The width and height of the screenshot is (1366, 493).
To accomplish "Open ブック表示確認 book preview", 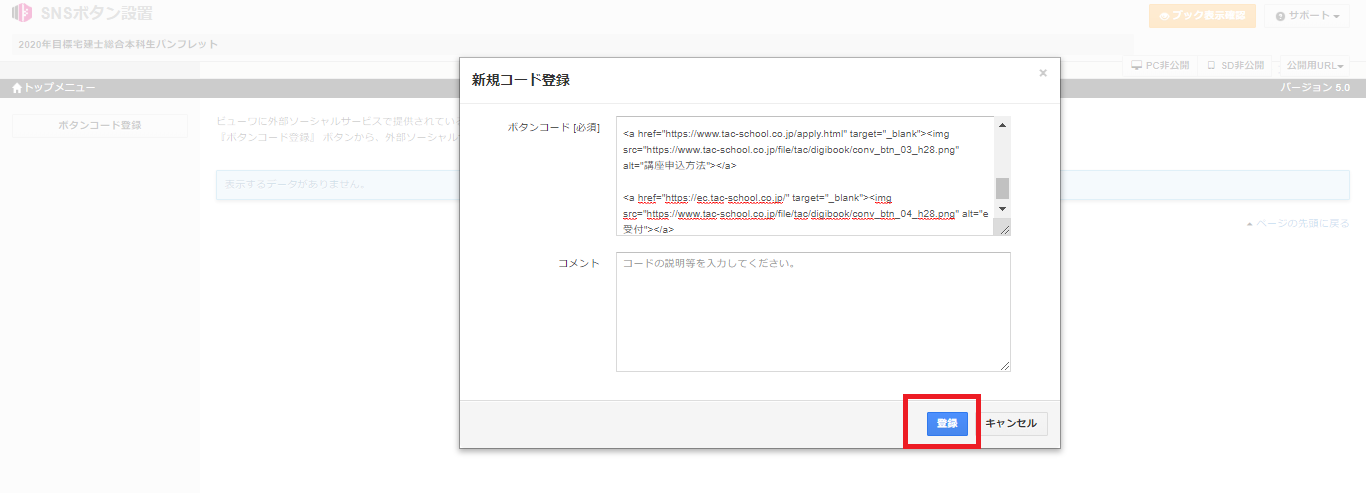I will [1202, 16].
